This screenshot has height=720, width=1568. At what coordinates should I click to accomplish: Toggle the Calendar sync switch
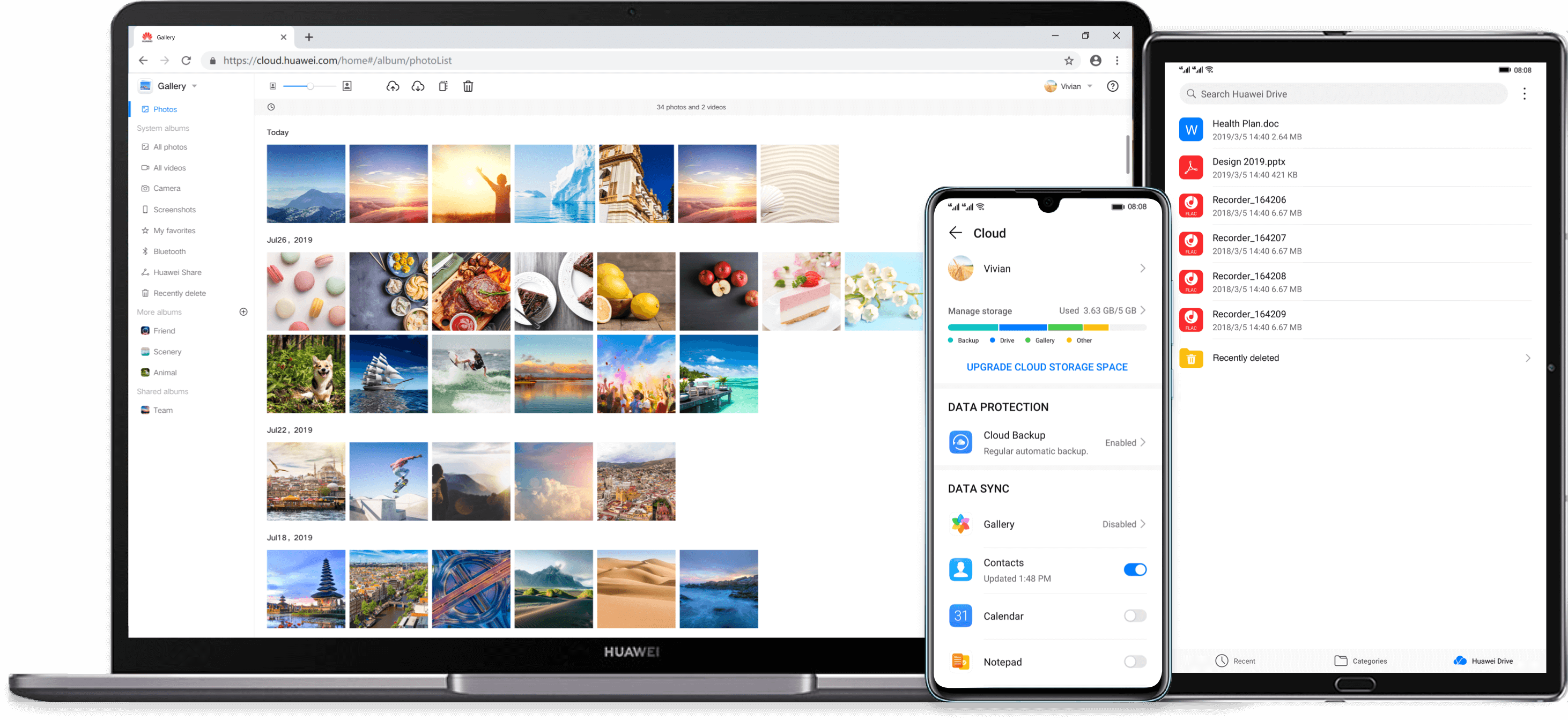point(1132,615)
